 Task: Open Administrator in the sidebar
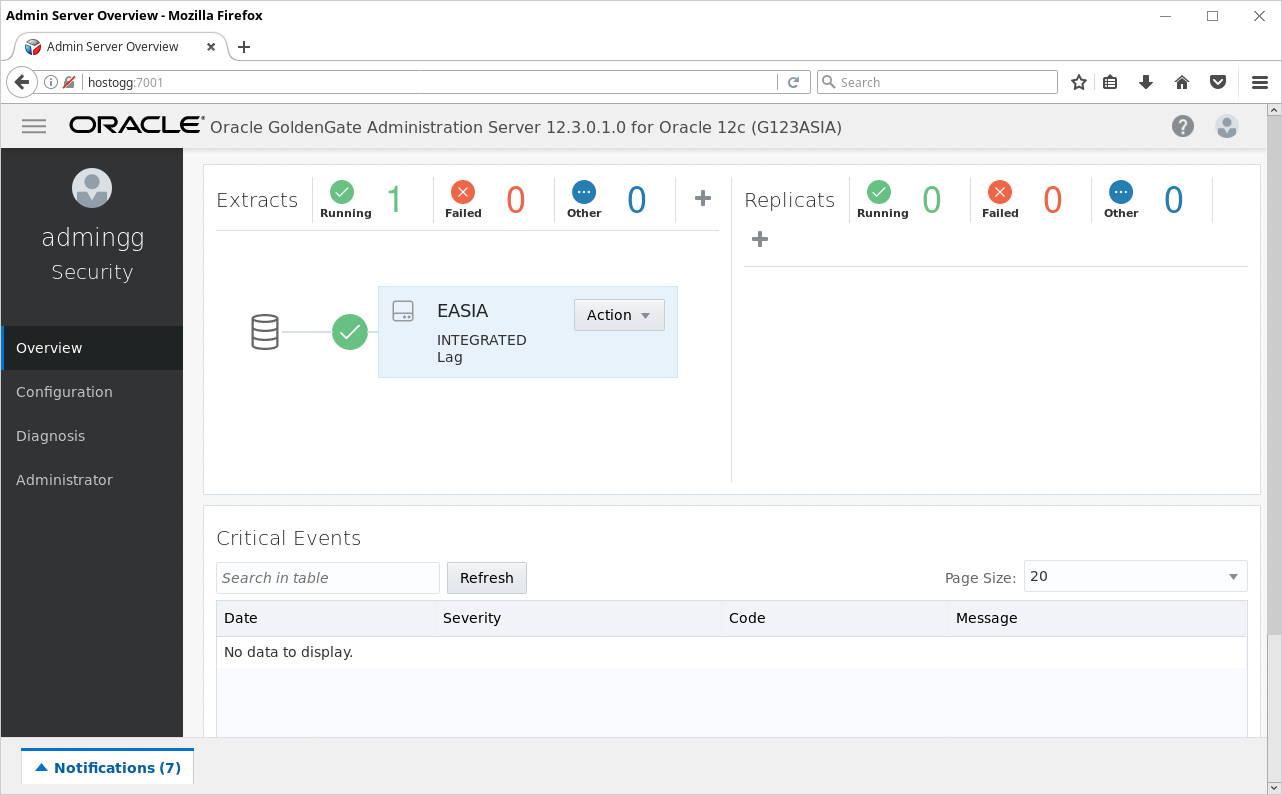(x=92, y=480)
